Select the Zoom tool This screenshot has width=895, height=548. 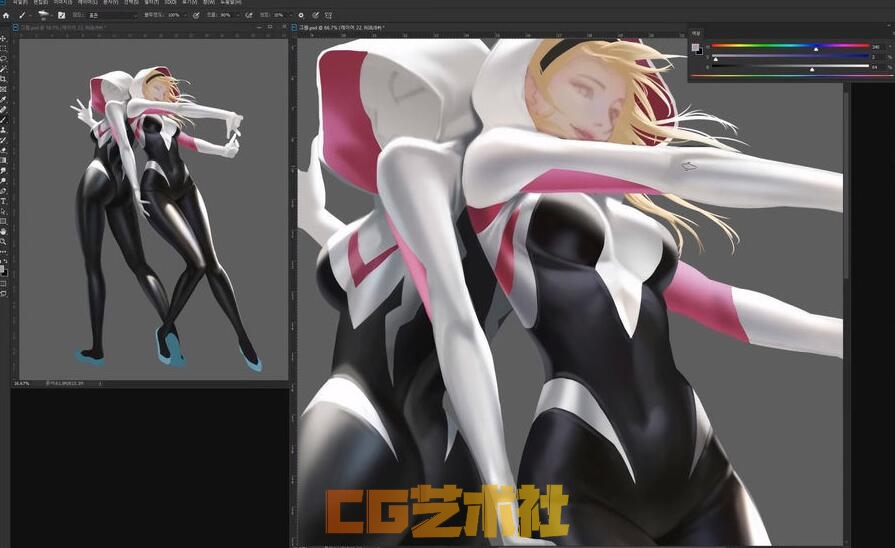[x=3, y=241]
